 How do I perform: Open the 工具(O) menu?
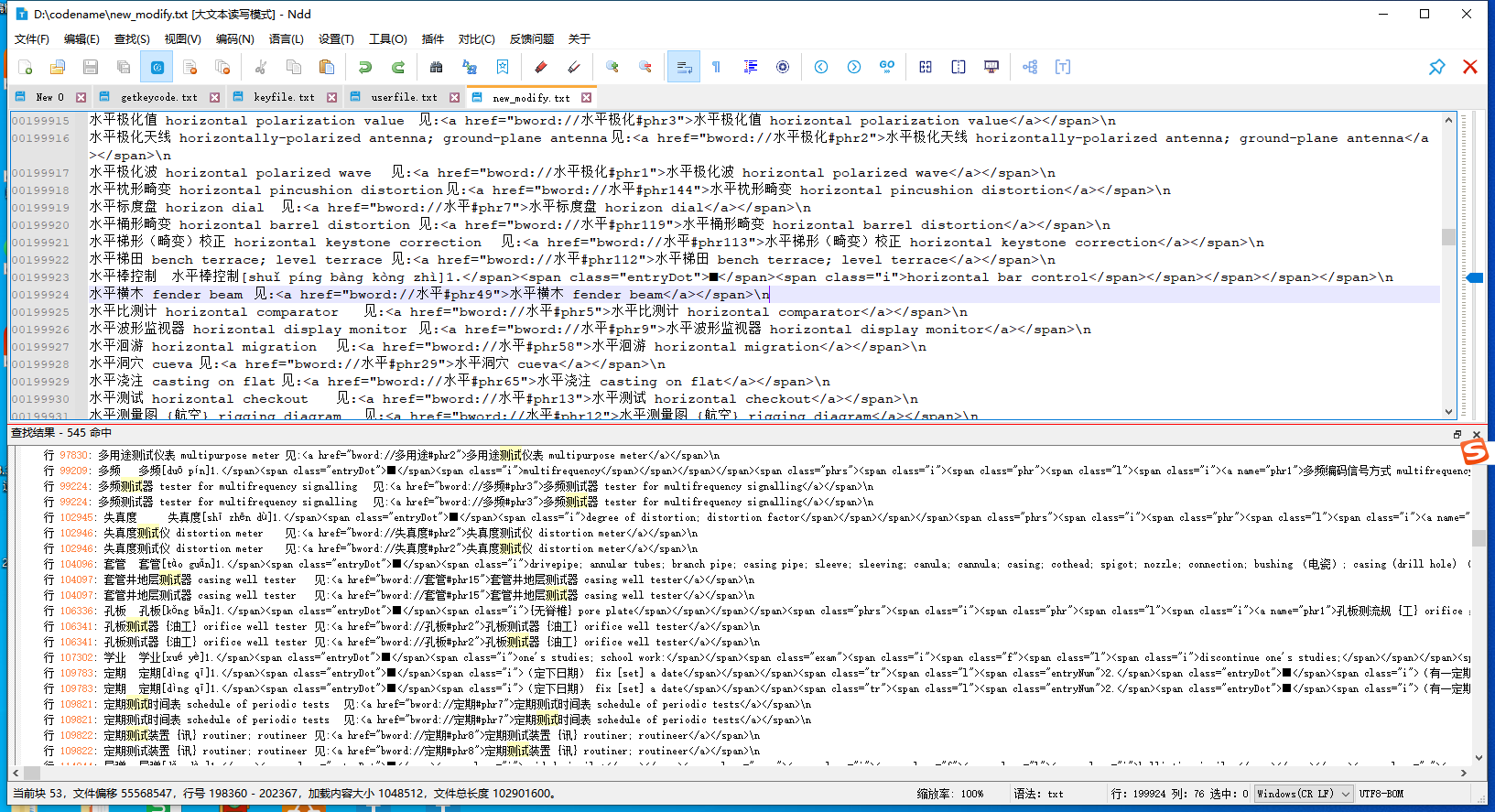[388, 38]
